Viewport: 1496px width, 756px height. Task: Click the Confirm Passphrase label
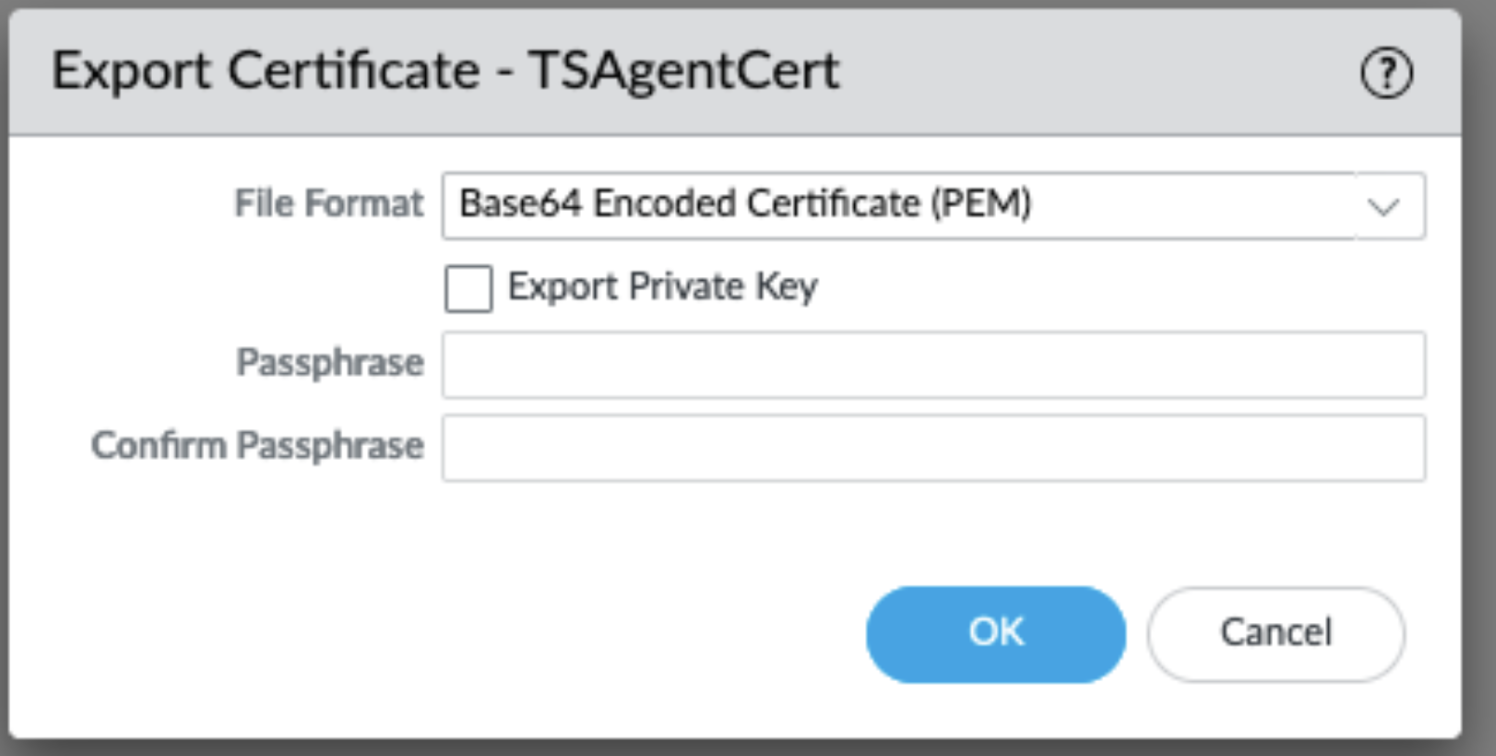point(257,446)
